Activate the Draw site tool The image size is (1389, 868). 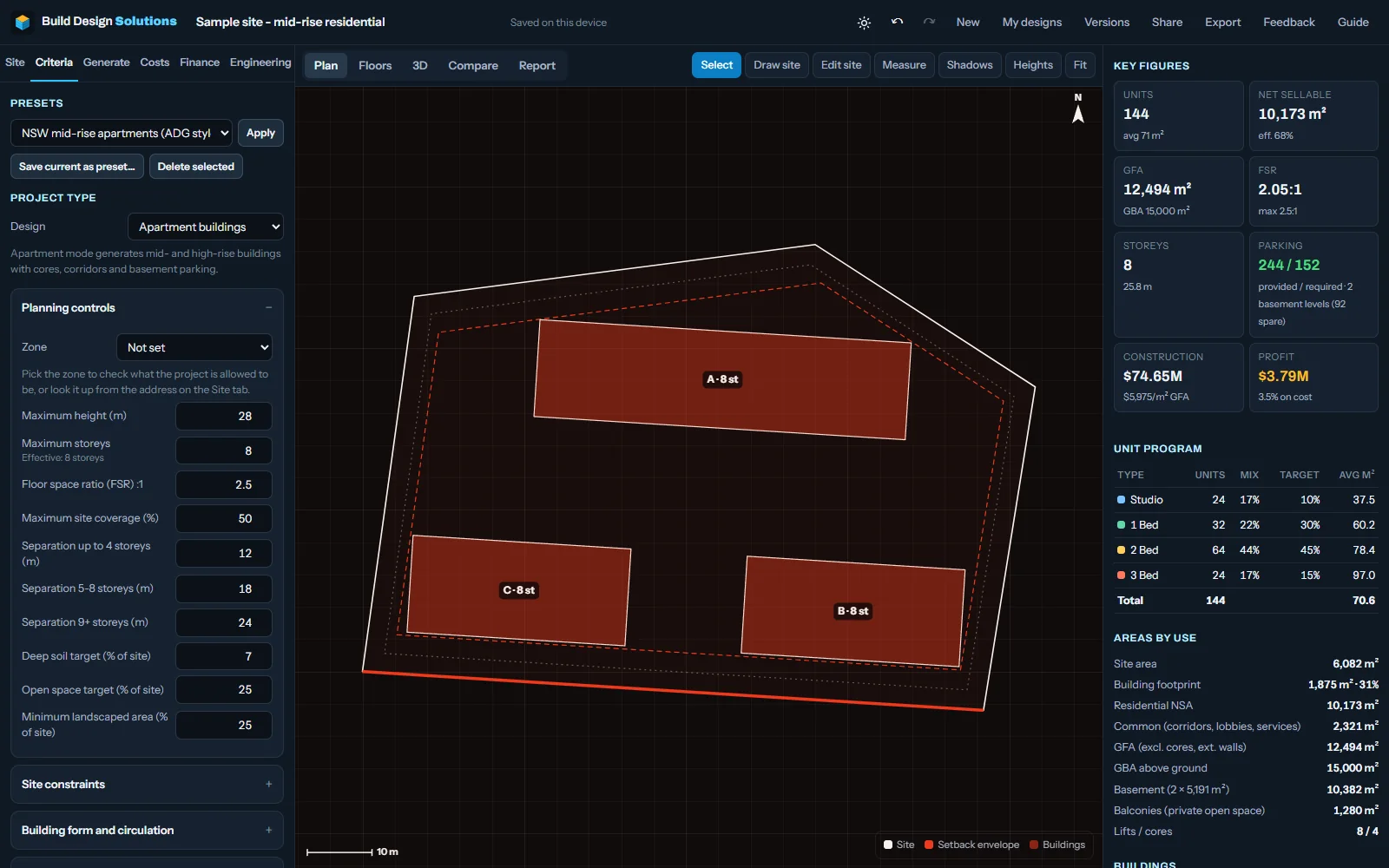tap(777, 65)
